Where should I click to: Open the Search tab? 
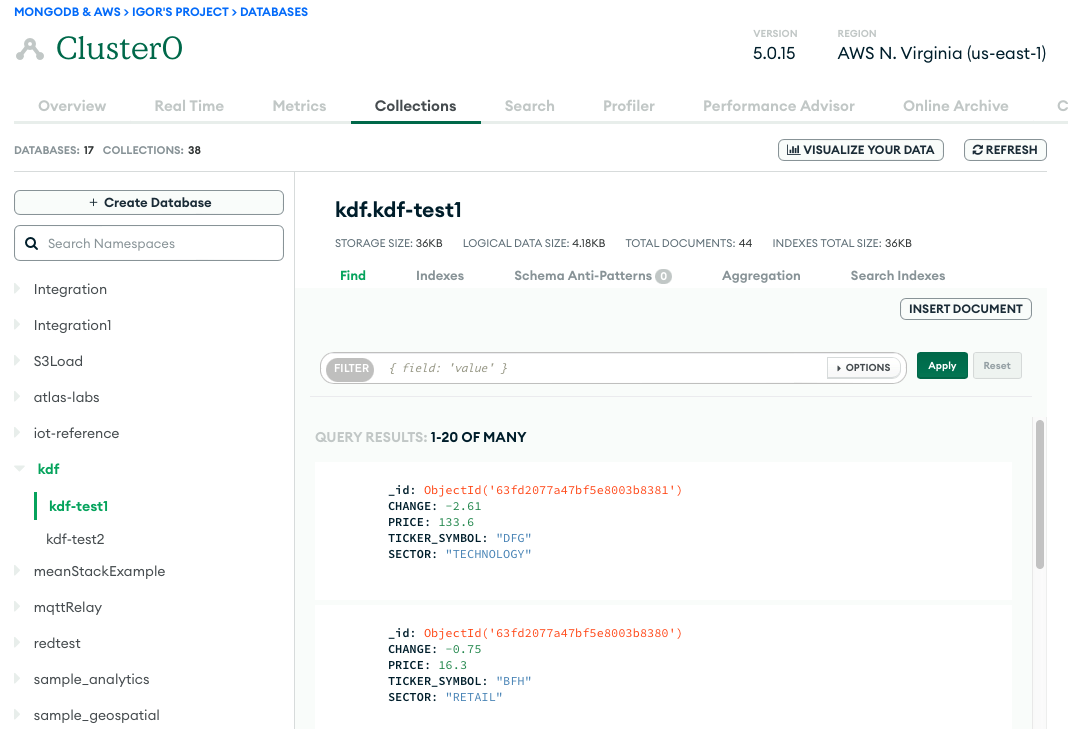(529, 106)
